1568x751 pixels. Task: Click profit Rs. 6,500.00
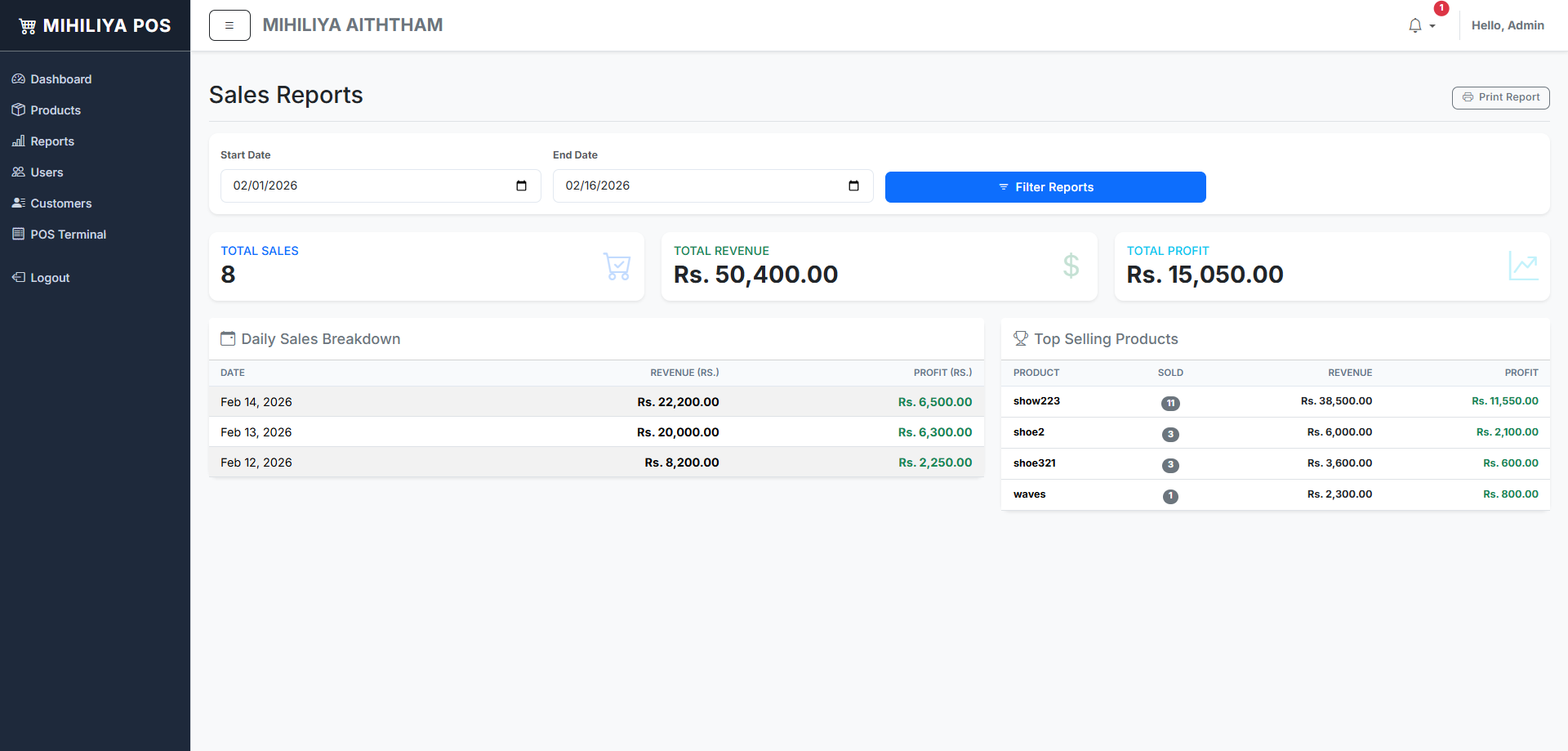pyautogui.click(x=935, y=402)
